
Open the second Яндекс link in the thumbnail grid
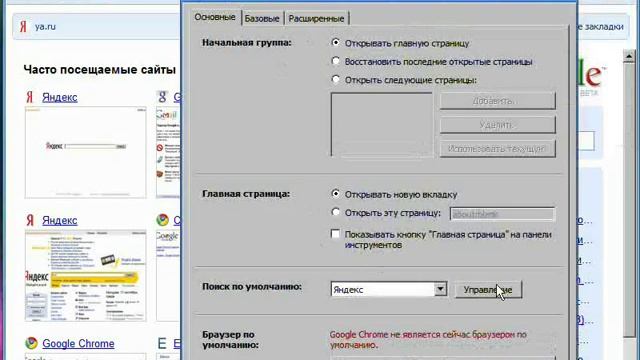pos(60,221)
